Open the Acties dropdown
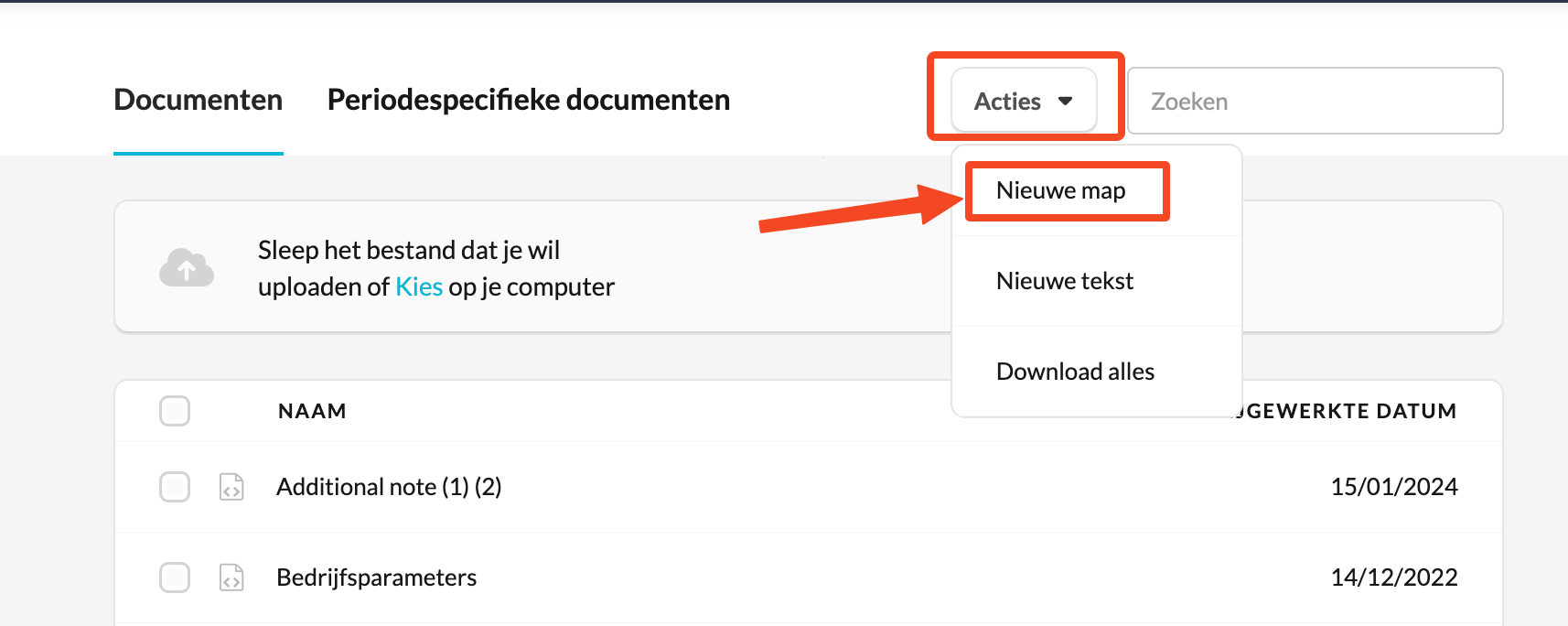This screenshot has width=1568, height=626. tap(1024, 101)
